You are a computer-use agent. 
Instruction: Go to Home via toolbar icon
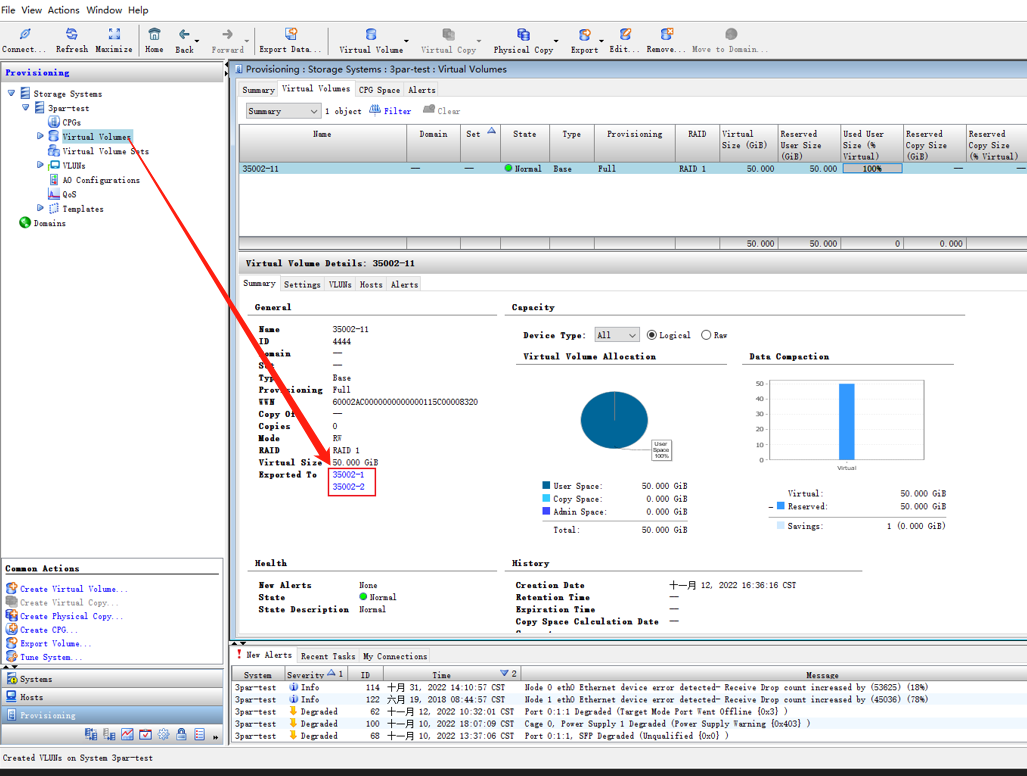point(154,34)
